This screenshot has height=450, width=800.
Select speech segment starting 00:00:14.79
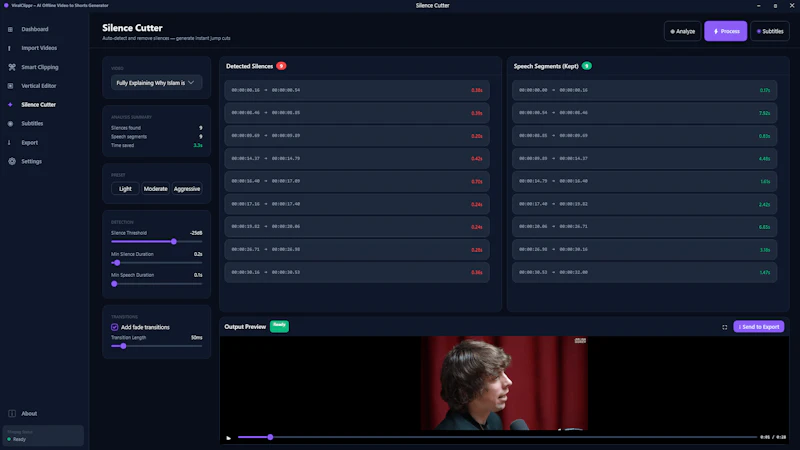click(644, 181)
